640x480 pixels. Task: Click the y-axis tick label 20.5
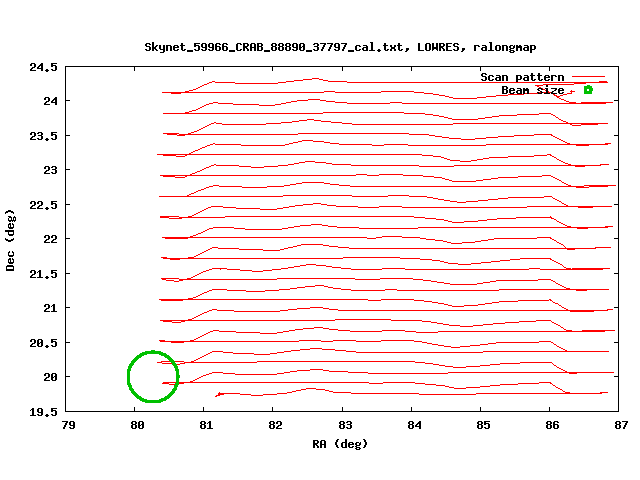click(43, 343)
